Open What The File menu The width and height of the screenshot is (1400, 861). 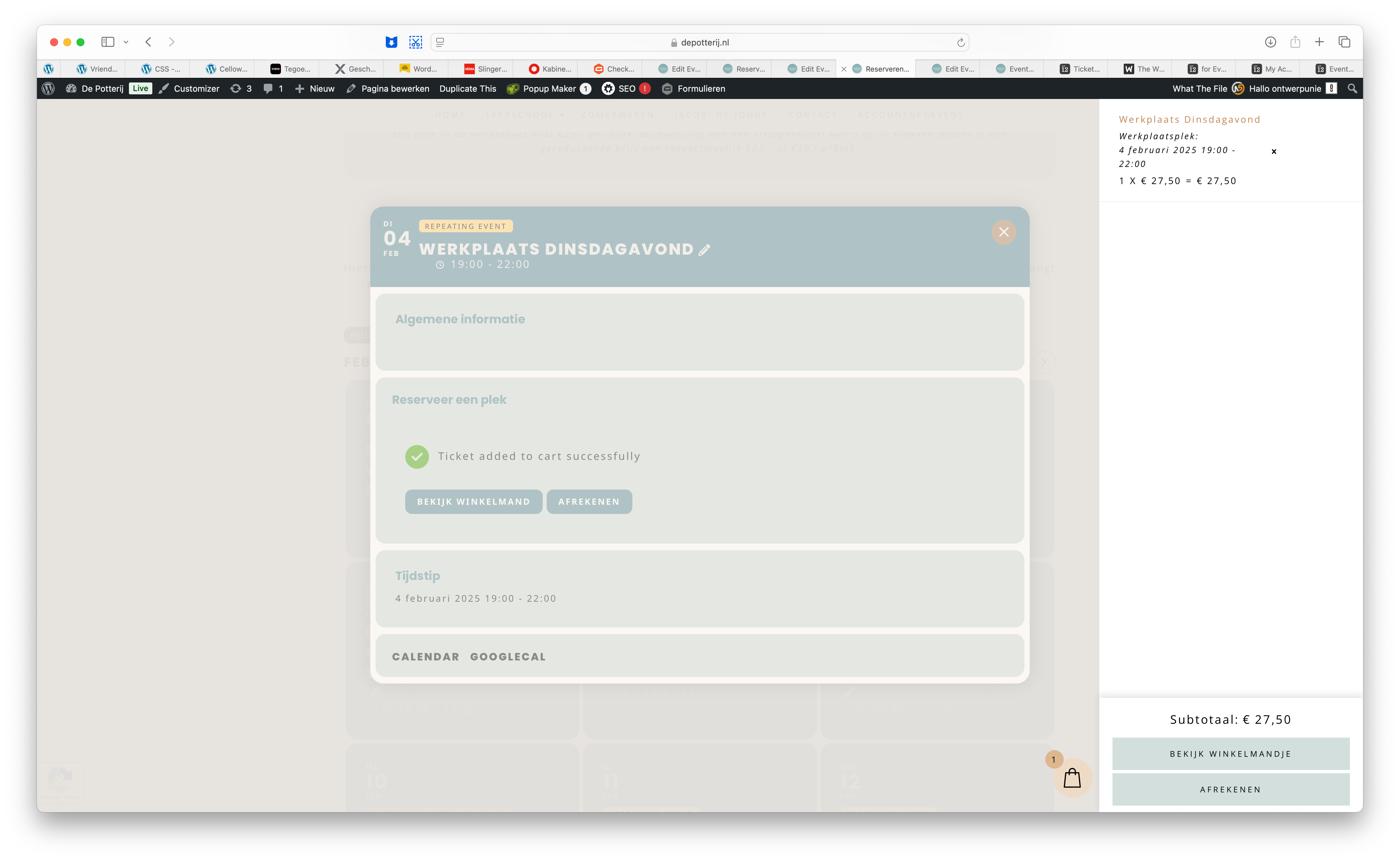pyautogui.click(x=1200, y=88)
